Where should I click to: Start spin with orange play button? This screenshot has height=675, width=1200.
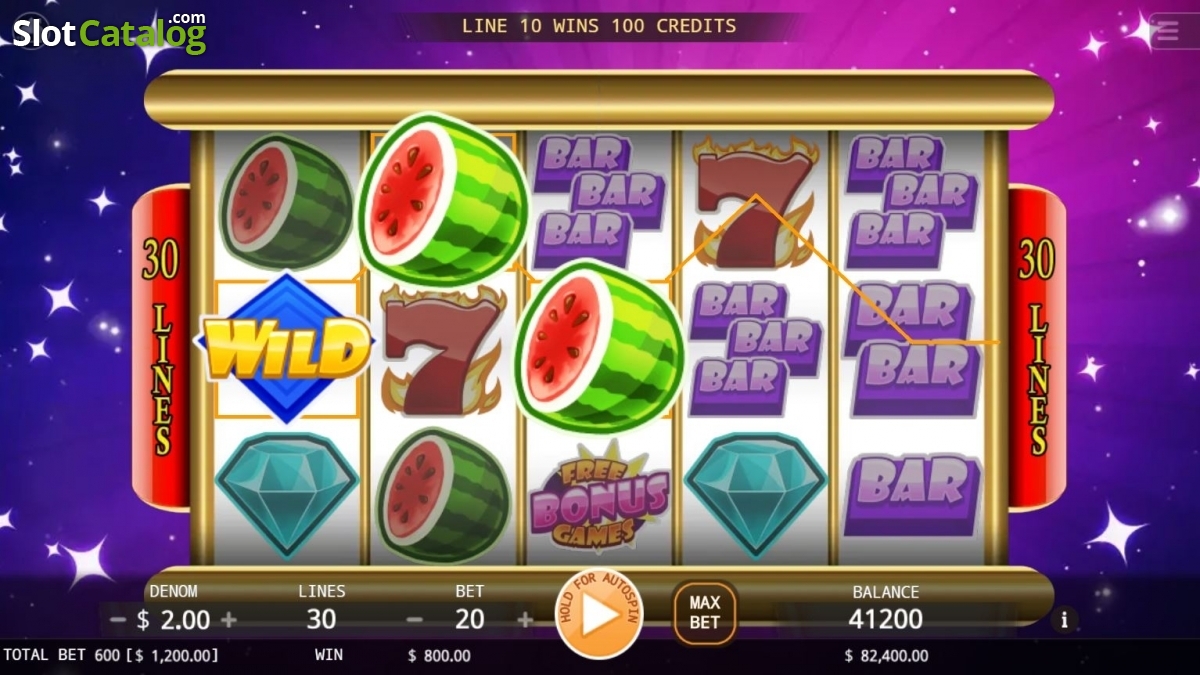coord(599,615)
